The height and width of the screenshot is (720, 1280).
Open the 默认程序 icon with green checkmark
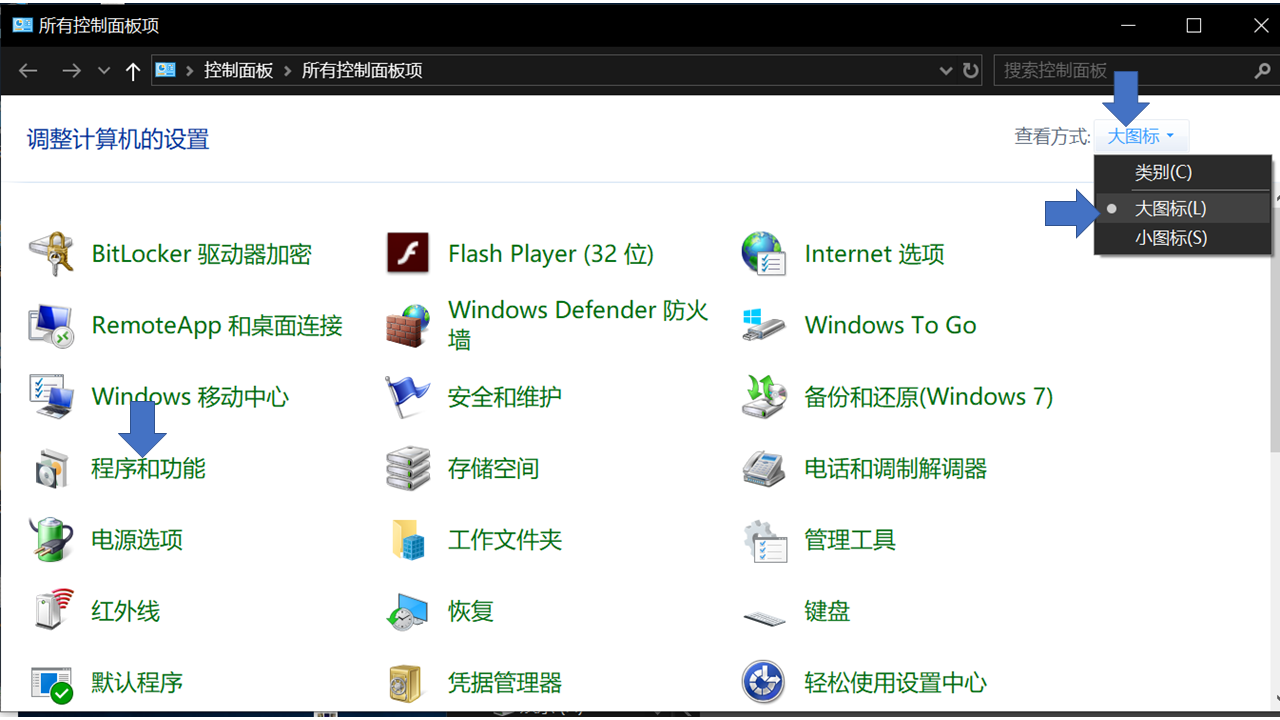(50, 683)
